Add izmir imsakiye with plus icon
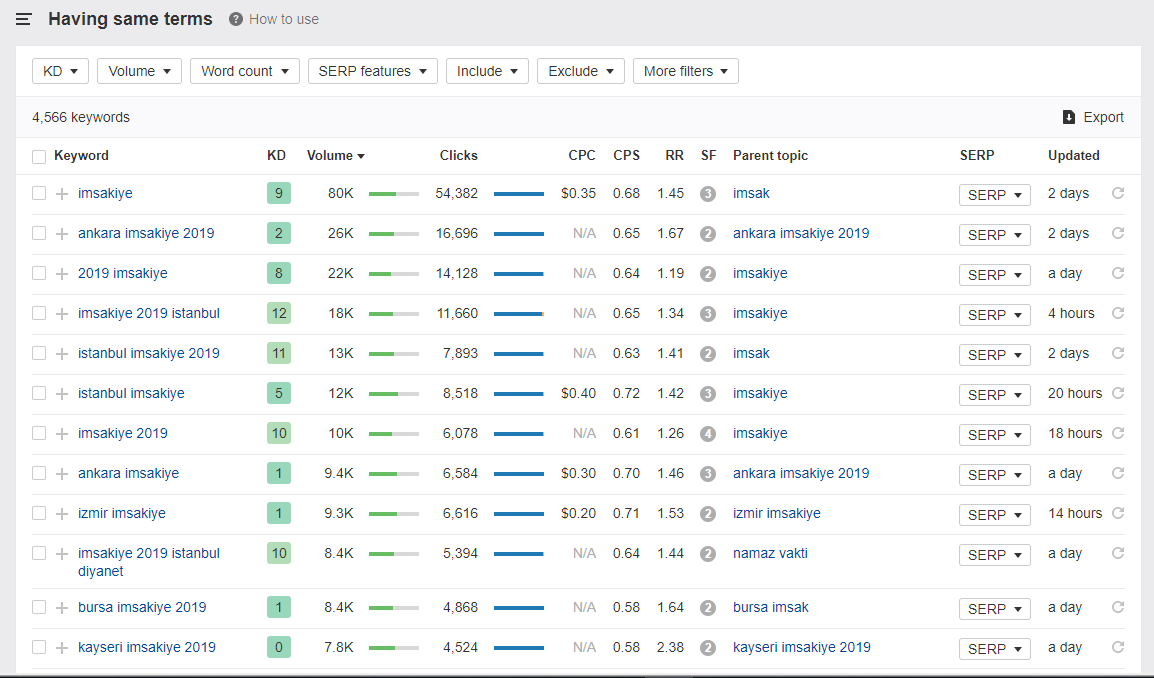 pyautogui.click(x=62, y=514)
